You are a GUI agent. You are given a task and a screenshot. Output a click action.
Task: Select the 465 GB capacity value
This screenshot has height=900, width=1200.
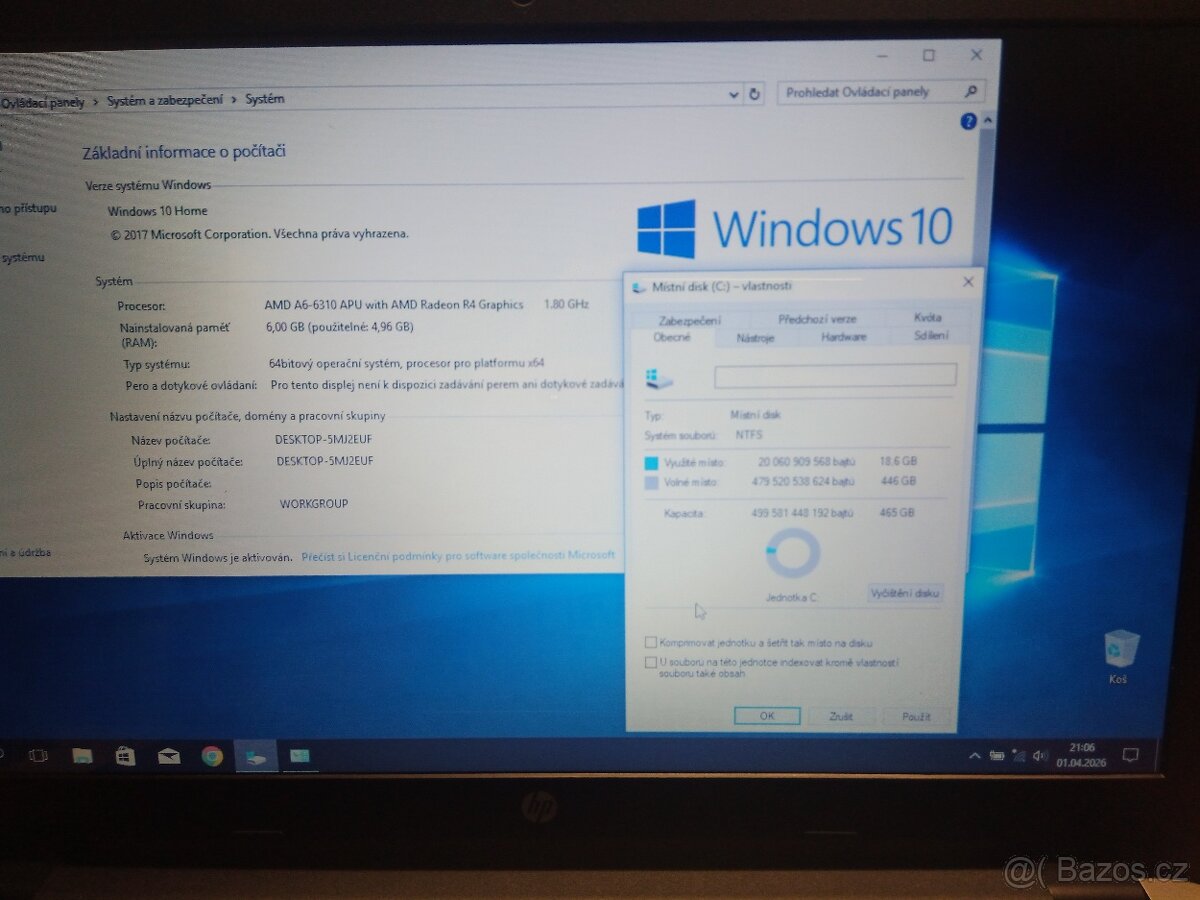pos(899,513)
